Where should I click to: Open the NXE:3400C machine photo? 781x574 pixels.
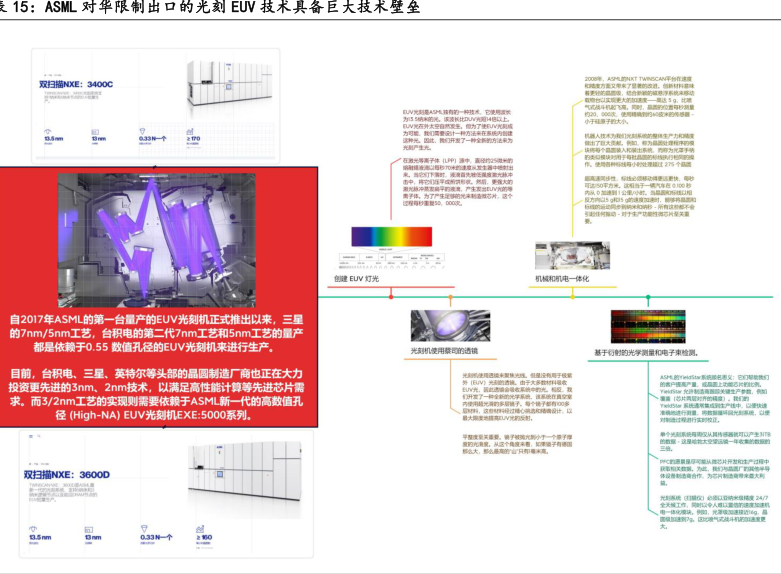(x=230, y=83)
